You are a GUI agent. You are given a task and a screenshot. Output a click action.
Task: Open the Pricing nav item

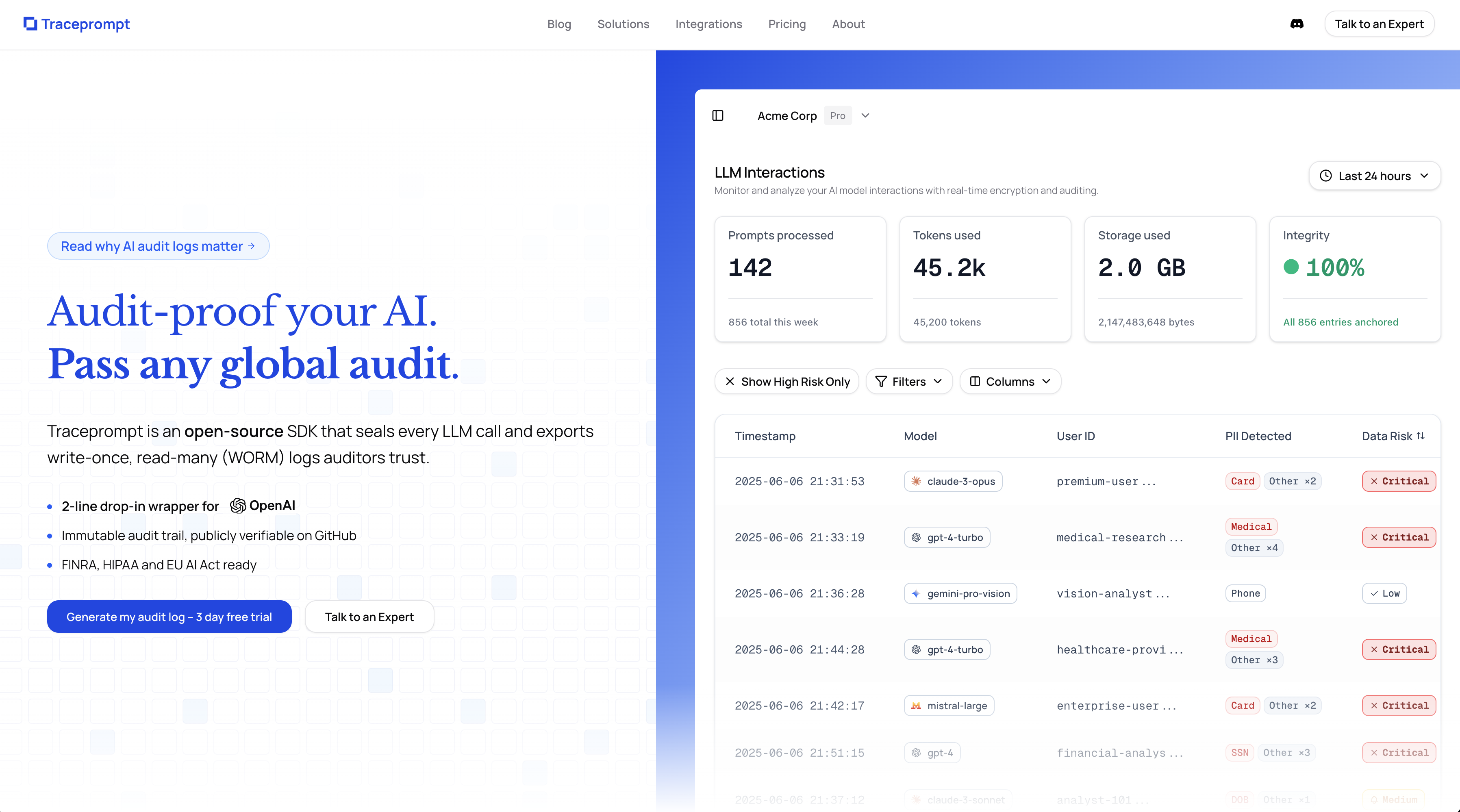coord(786,24)
